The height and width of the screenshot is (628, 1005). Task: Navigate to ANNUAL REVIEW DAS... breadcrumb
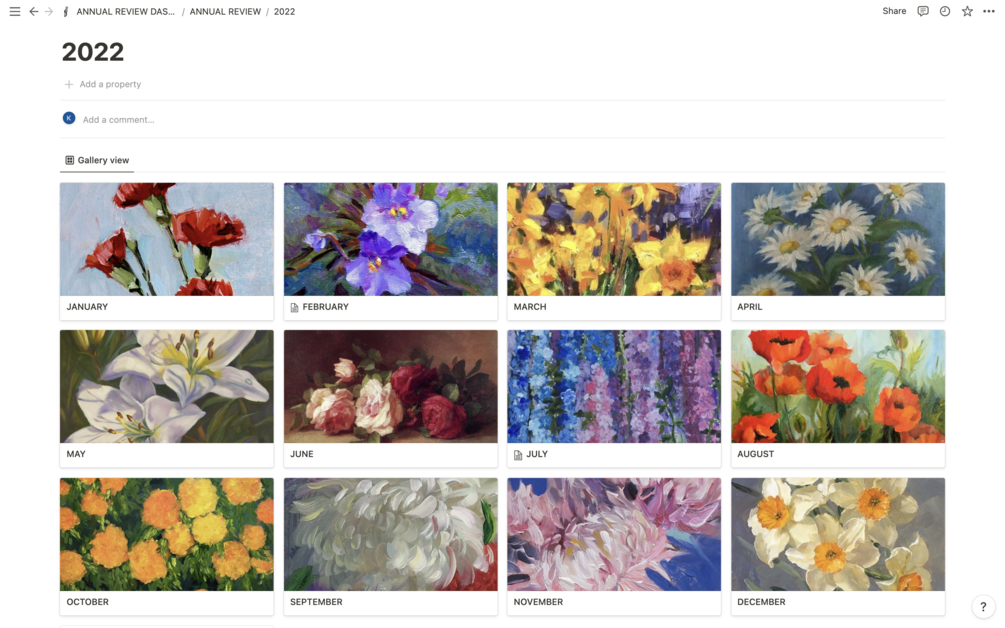tap(126, 12)
